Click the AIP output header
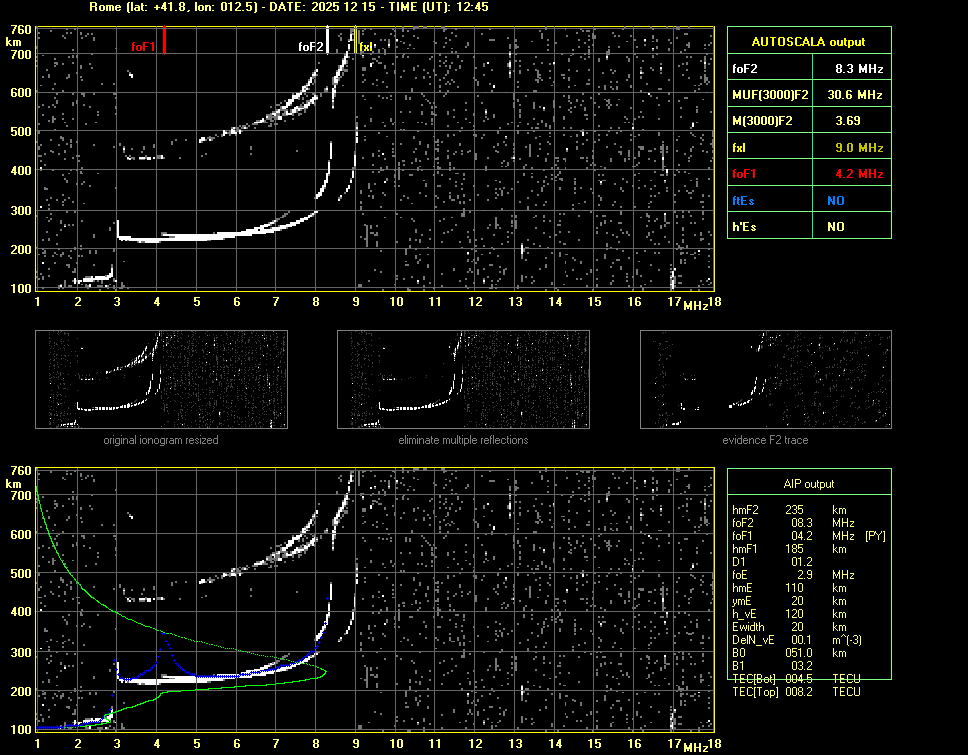Image resolution: width=968 pixels, height=755 pixels. coord(808,484)
